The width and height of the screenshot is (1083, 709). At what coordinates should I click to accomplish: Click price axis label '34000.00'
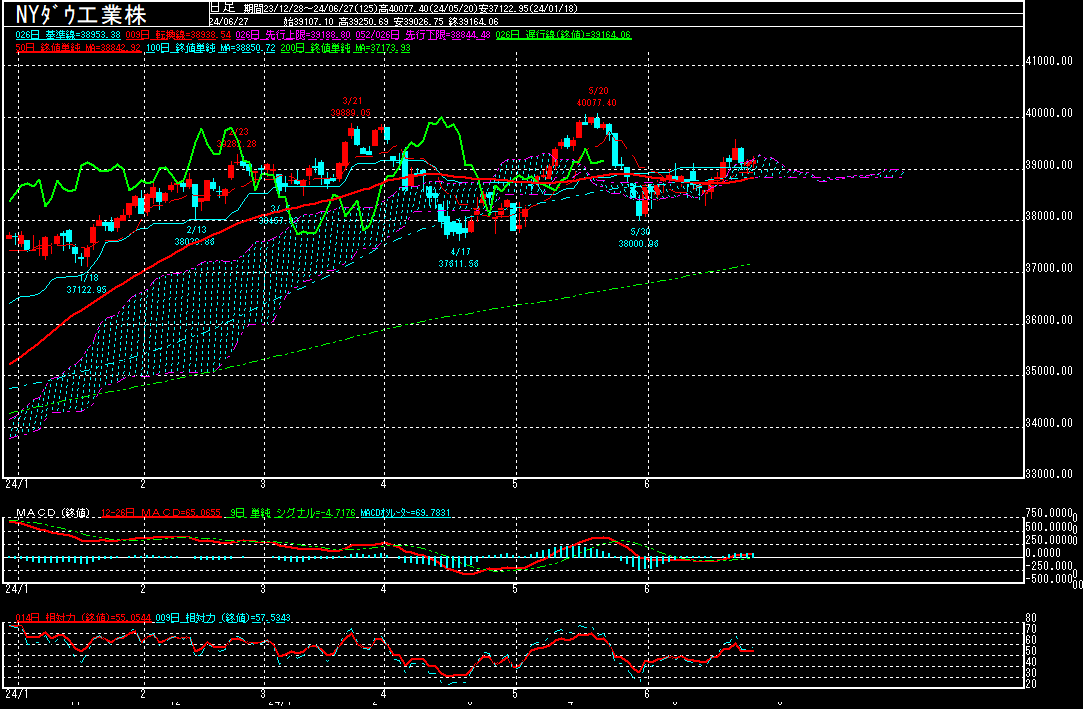[1049, 422]
